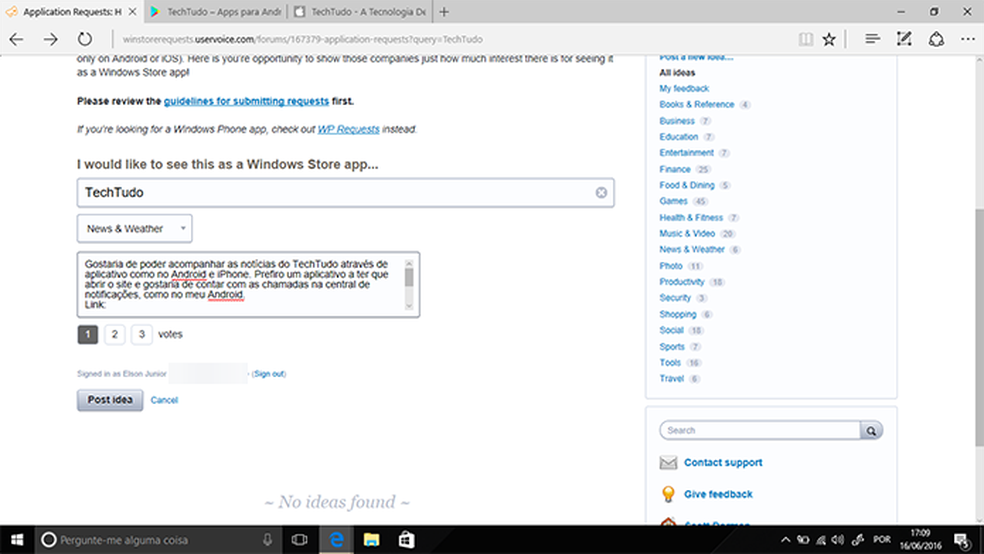
Task: Filter by News & Weather sidebar category
Action: pyautogui.click(x=692, y=250)
